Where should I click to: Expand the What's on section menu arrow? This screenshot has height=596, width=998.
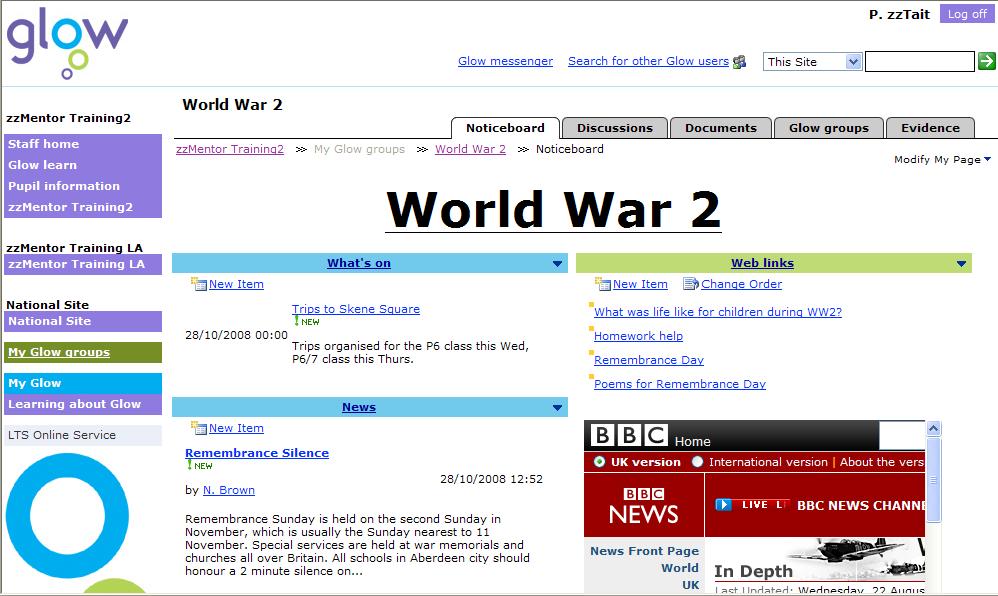pos(558,264)
